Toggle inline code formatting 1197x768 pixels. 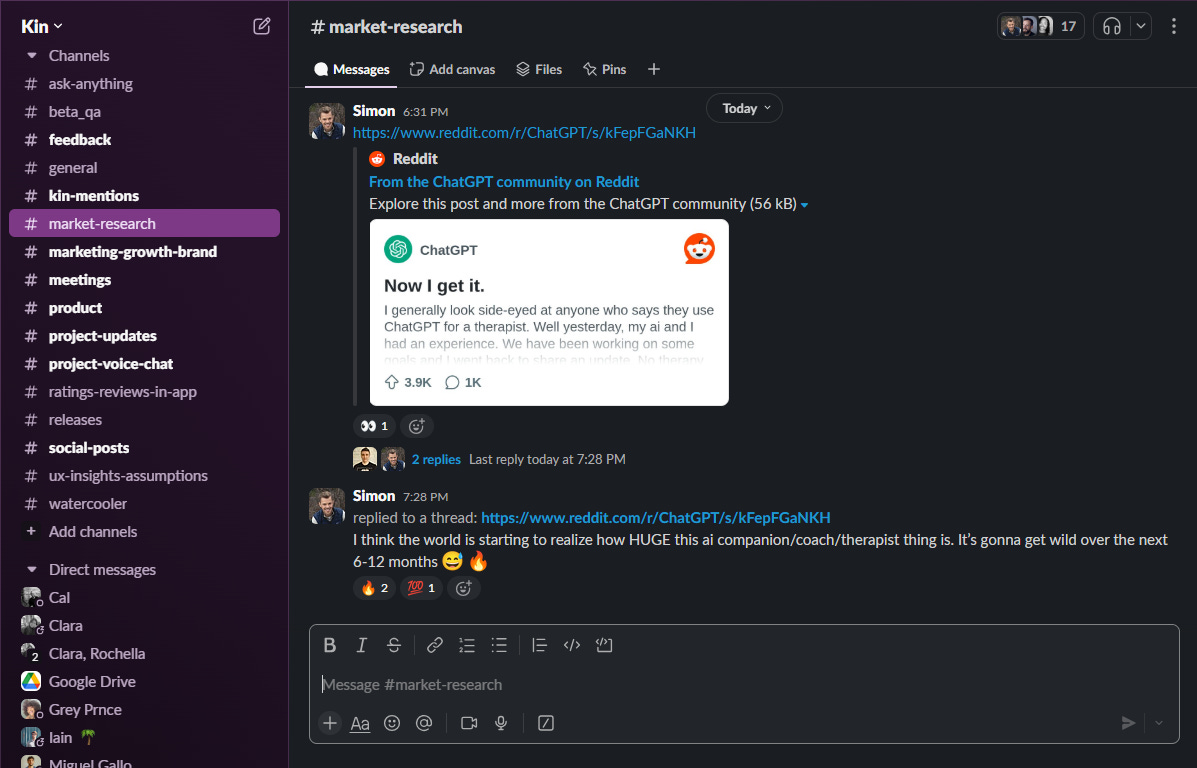pos(572,645)
